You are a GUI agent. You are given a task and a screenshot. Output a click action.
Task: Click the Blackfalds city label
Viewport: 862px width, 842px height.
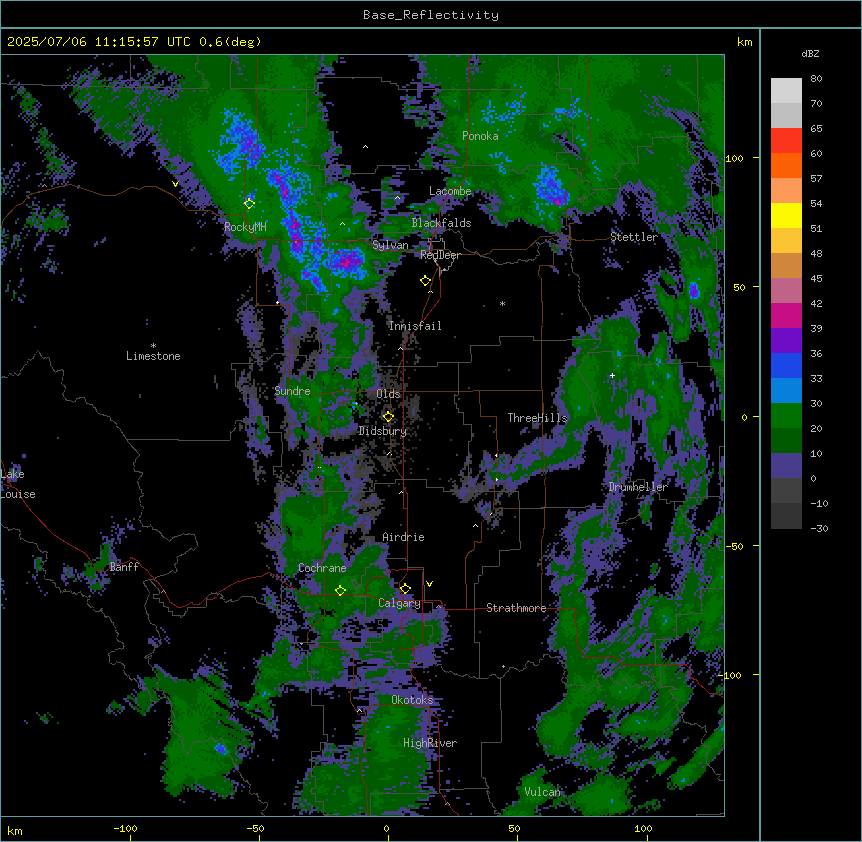point(441,223)
